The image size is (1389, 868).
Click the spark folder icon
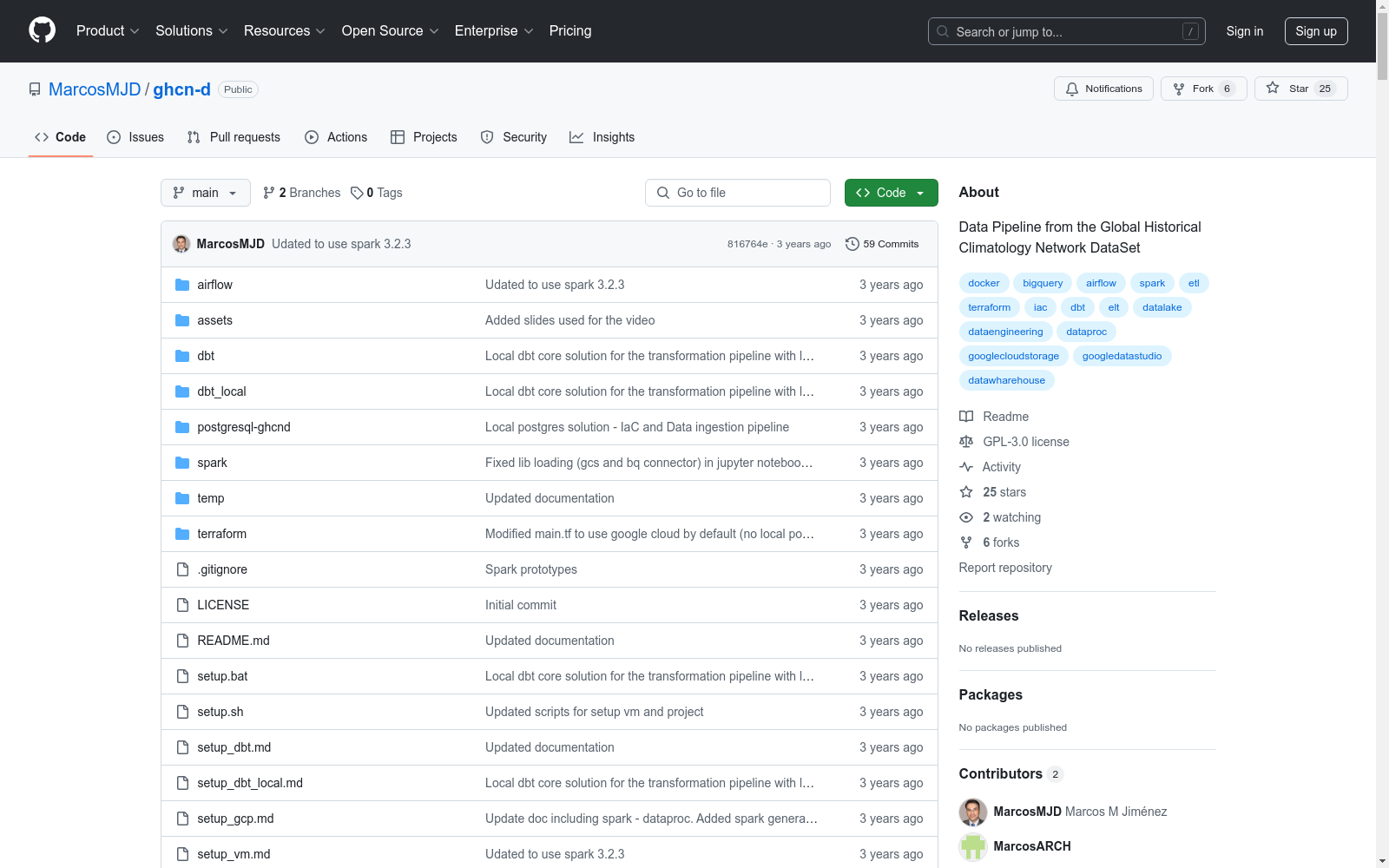182,463
